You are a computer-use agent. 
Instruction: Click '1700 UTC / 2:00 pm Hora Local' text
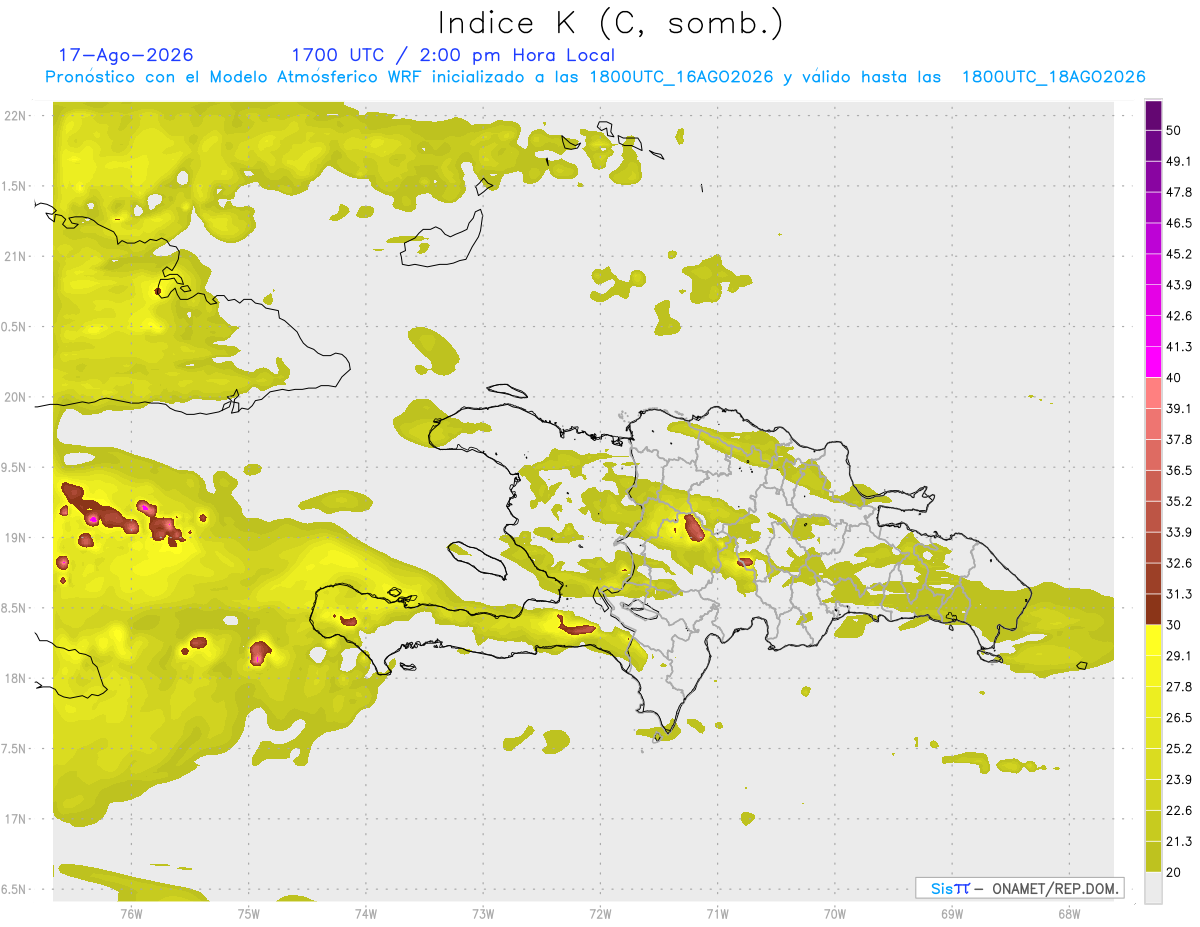click(x=453, y=55)
